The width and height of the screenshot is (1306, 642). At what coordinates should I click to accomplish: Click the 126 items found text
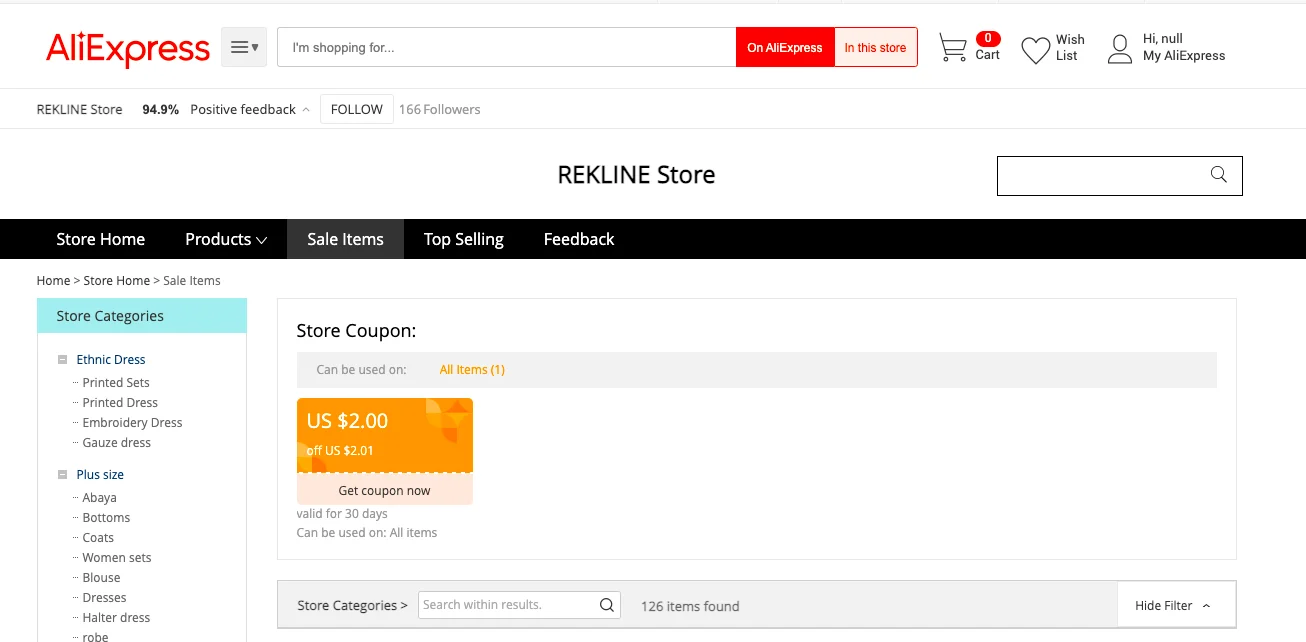tap(690, 606)
